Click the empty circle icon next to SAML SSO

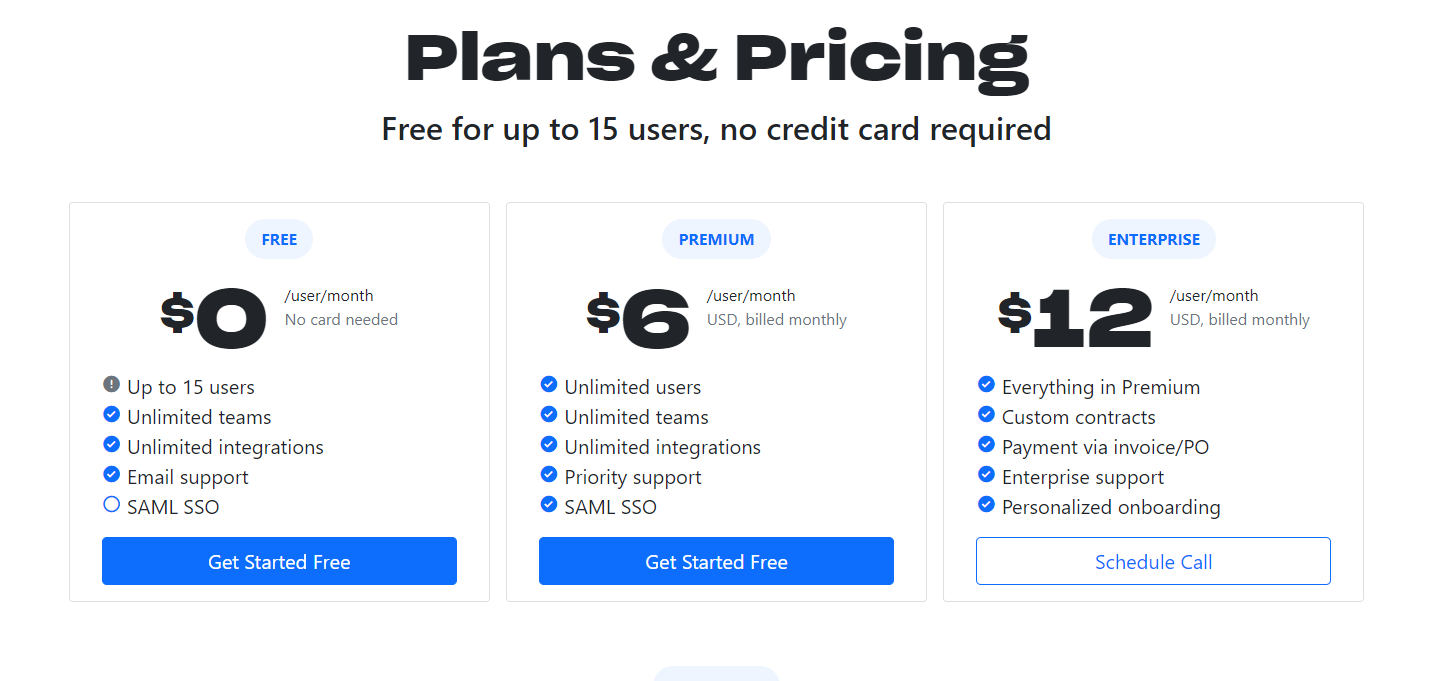pyautogui.click(x=111, y=505)
